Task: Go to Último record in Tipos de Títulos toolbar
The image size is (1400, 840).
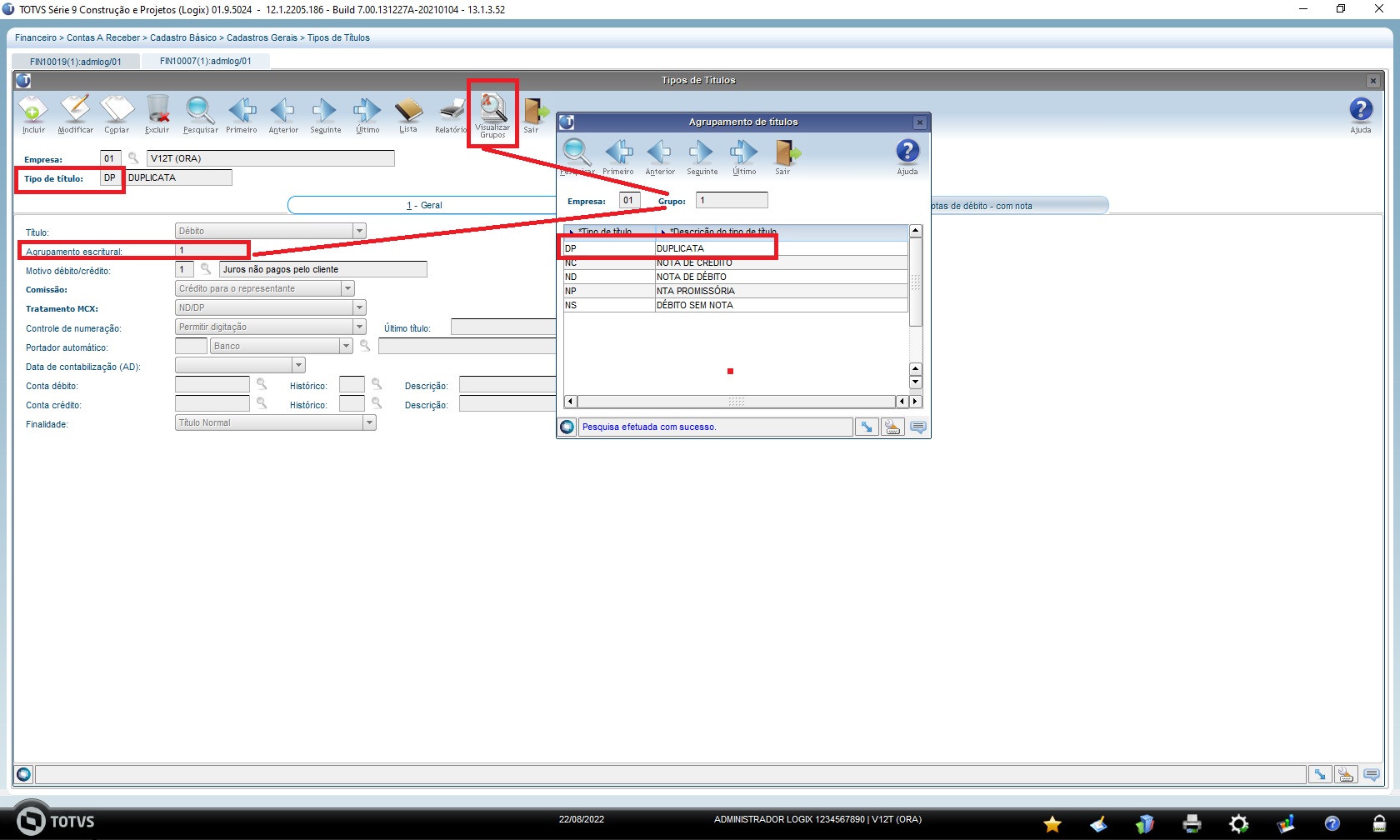Action: [x=367, y=114]
